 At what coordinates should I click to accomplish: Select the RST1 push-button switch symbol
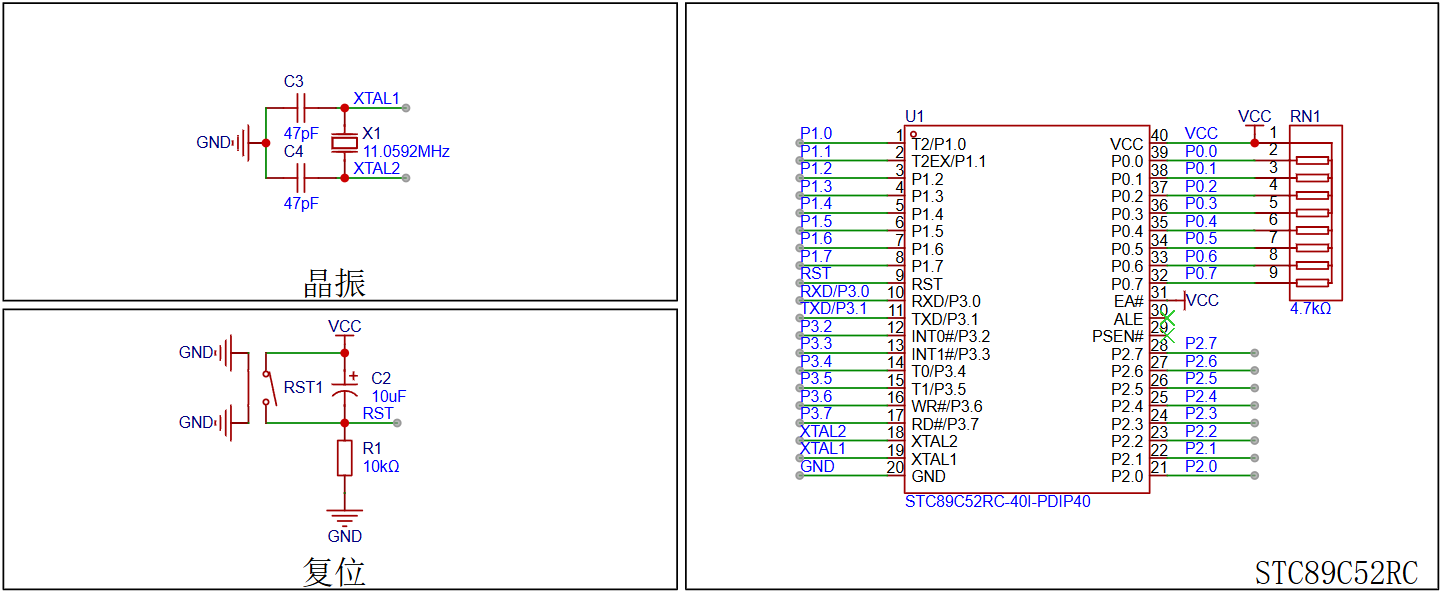click(x=266, y=388)
